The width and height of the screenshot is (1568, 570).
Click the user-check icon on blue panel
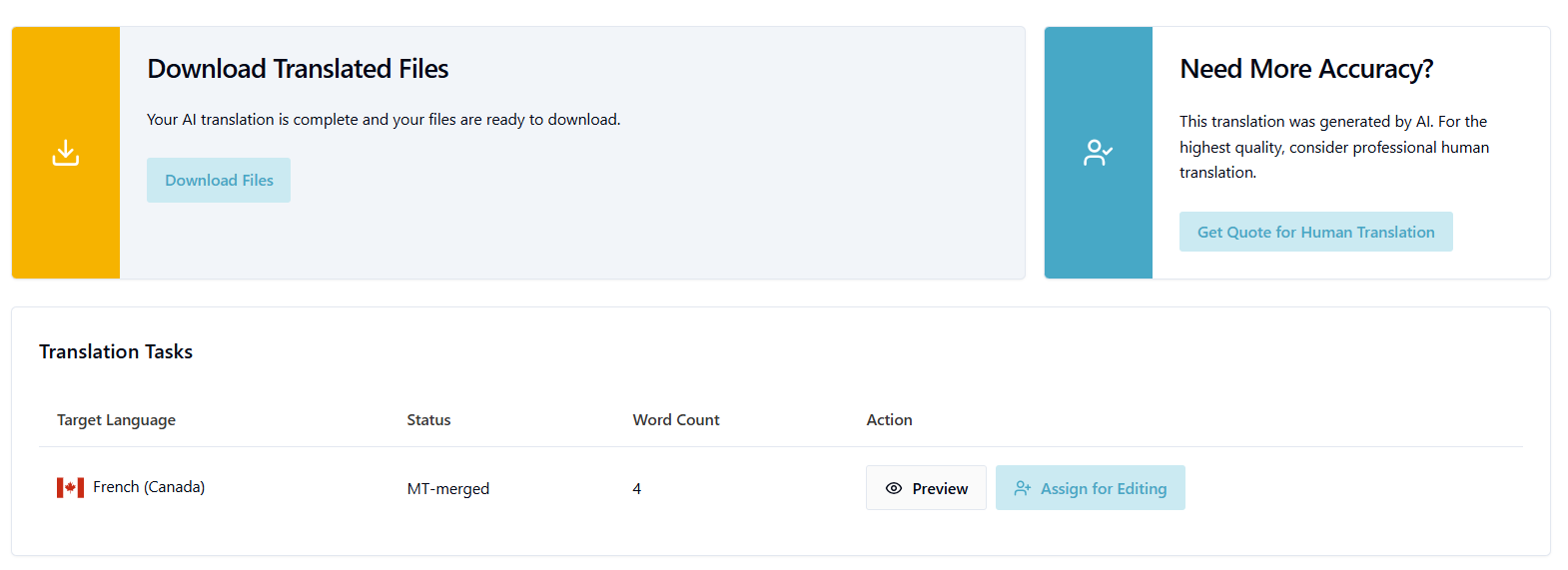[x=1098, y=153]
